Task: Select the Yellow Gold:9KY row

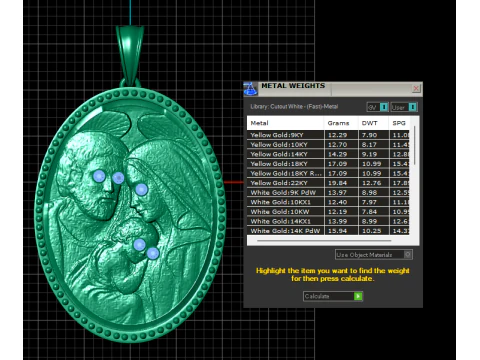Action: pos(328,135)
